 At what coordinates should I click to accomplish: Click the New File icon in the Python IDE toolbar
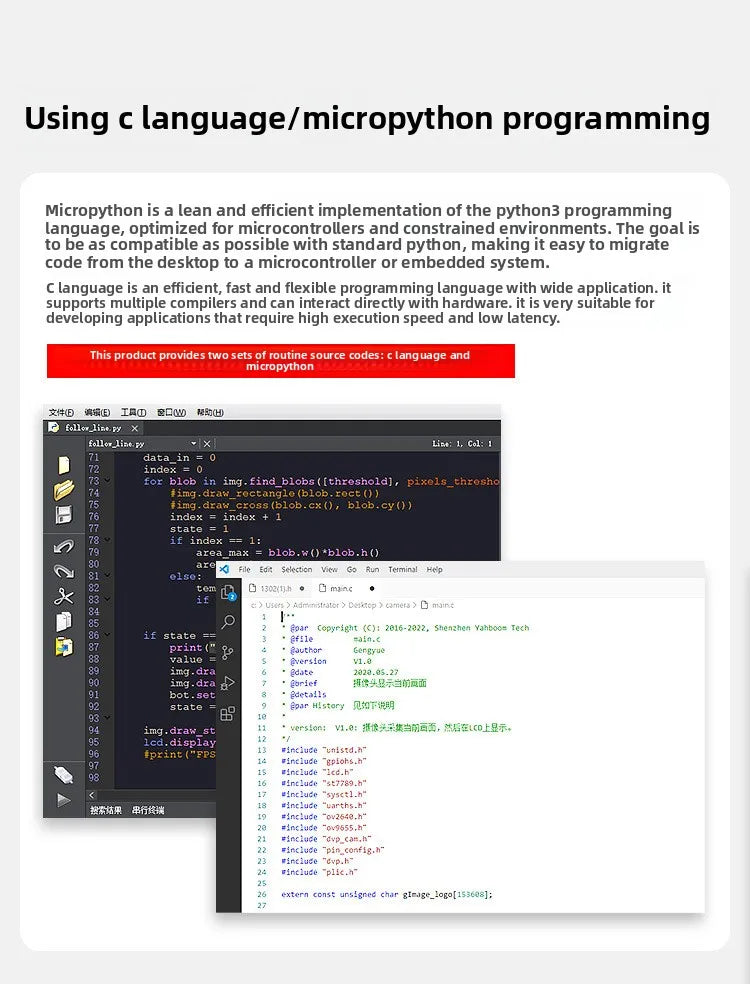[x=63, y=465]
